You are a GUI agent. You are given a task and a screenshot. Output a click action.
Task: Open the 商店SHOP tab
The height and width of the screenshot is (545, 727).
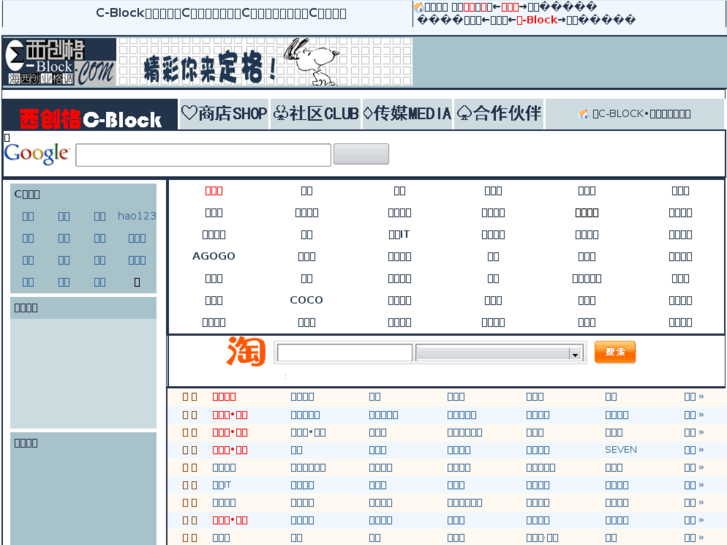(x=224, y=114)
